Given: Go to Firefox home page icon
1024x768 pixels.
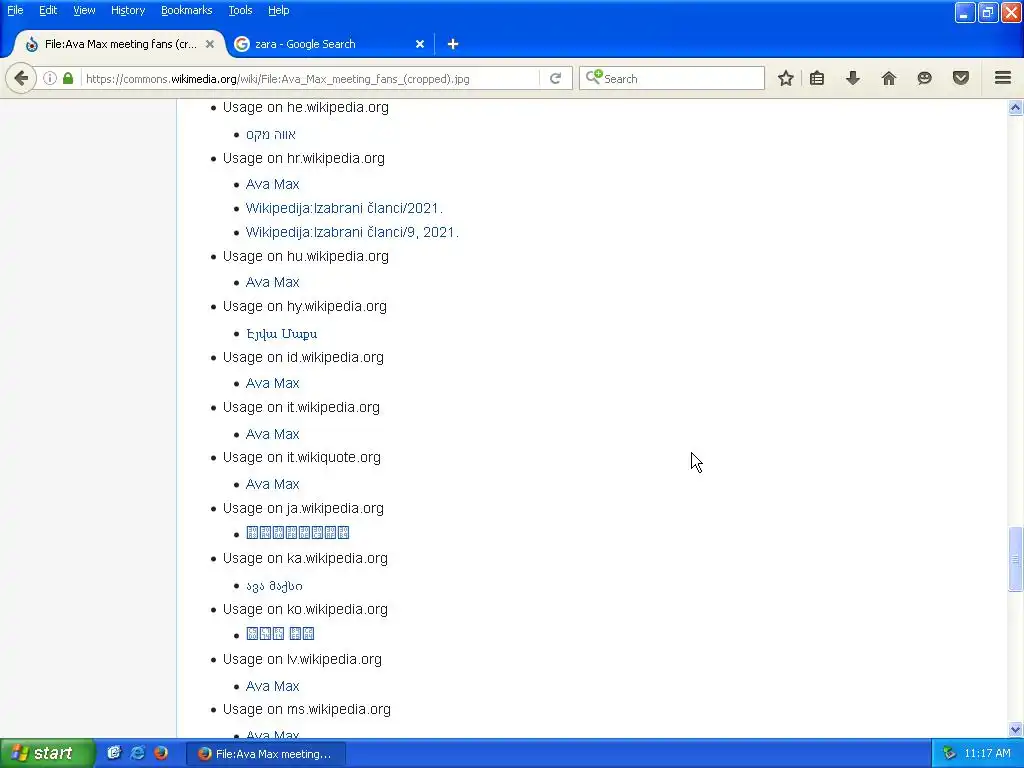Looking at the screenshot, I should pos(889,78).
